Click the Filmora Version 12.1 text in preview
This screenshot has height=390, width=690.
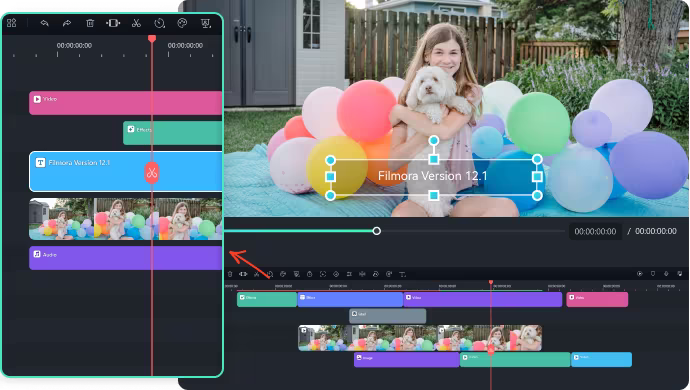tap(433, 176)
